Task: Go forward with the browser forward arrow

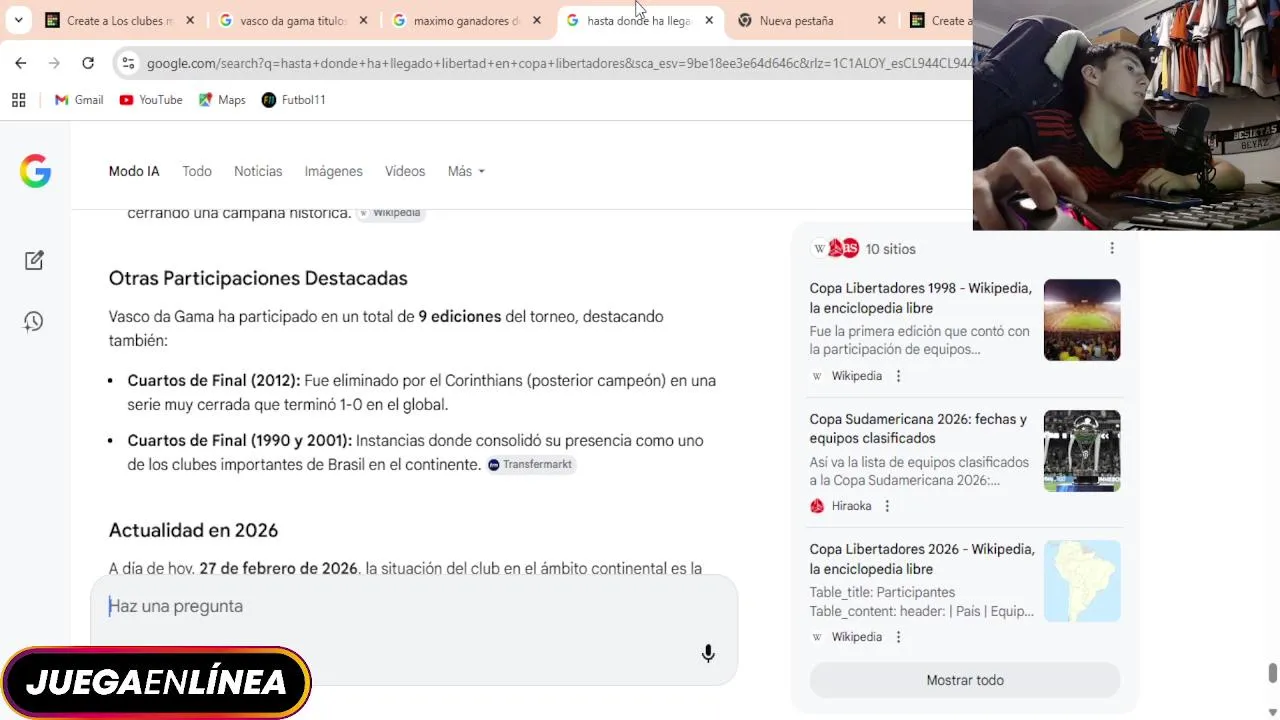Action: pyautogui.click(x=54, y=63)
